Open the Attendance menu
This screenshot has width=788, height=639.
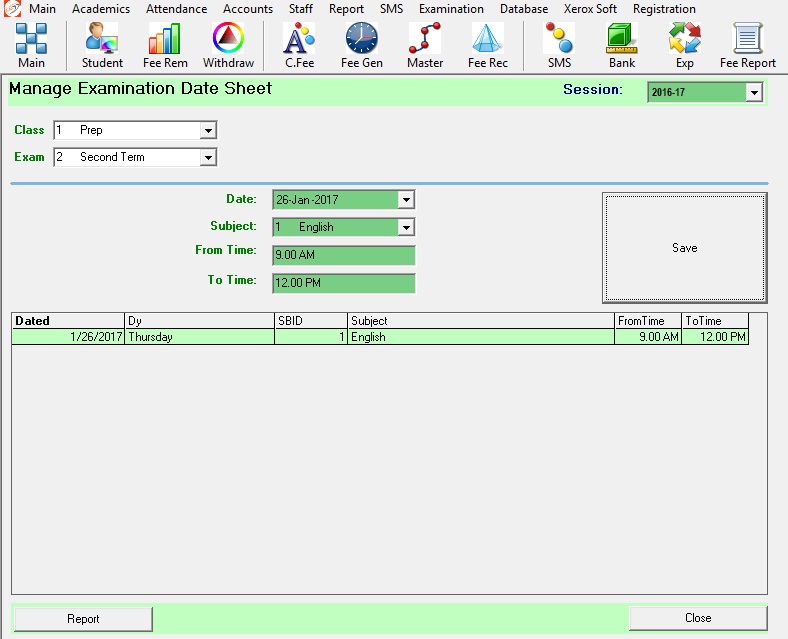click(x=176, y=9)
